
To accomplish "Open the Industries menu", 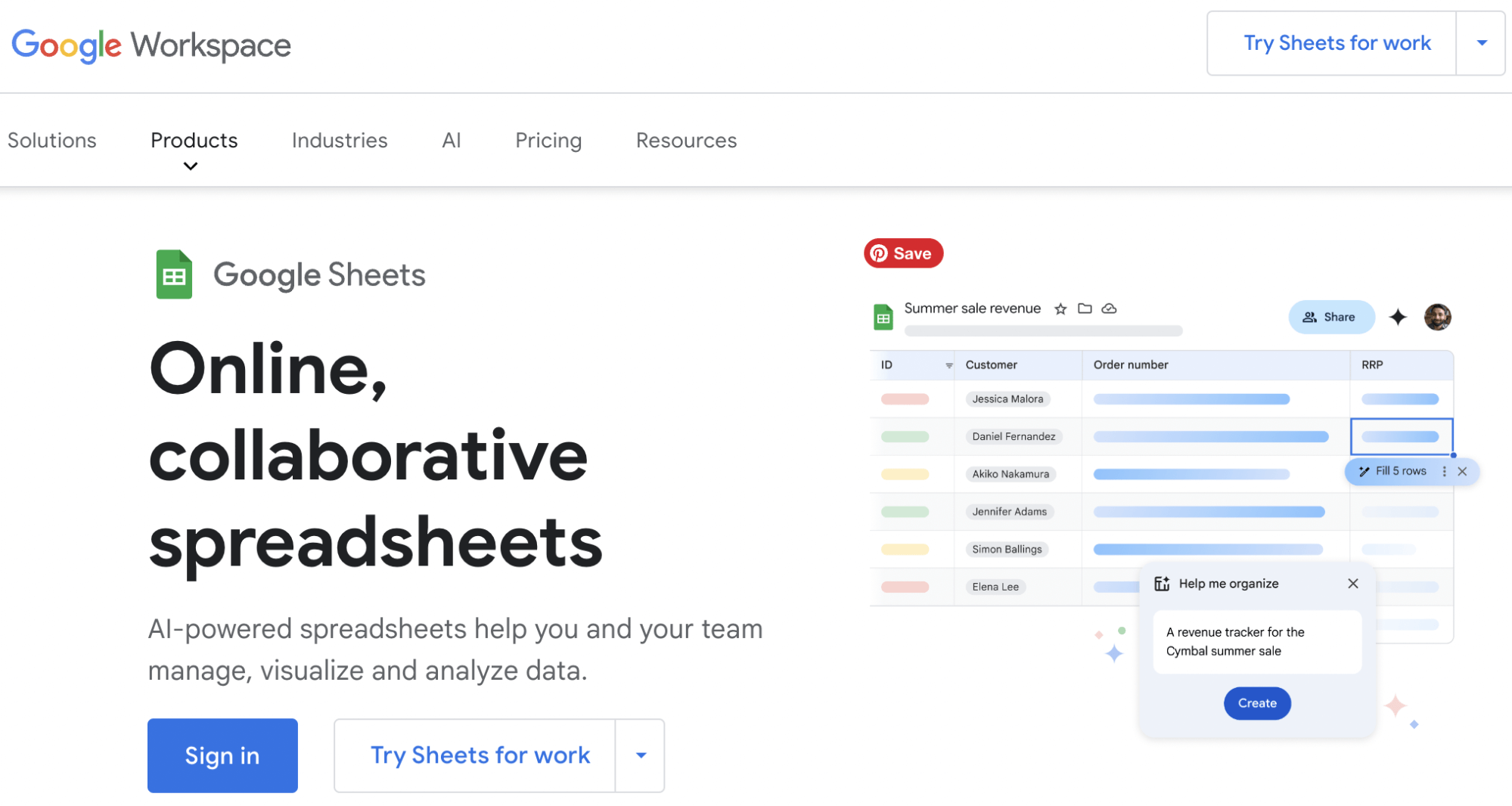I will point(340,141).
